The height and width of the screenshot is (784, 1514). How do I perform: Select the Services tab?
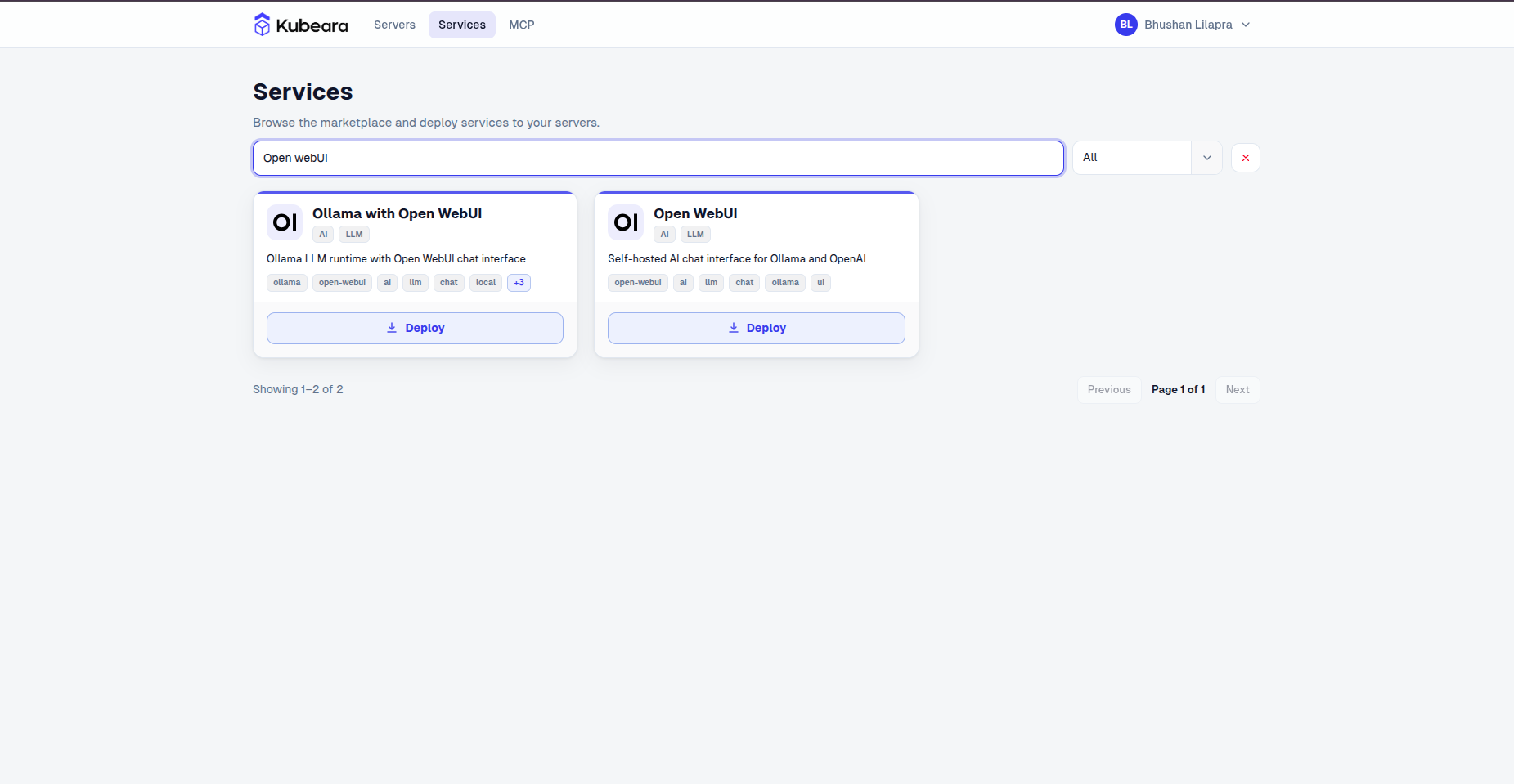[462, 25]
